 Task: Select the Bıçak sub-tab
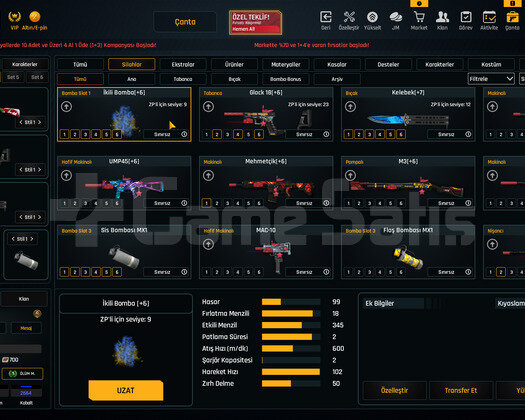coord(234,79)
